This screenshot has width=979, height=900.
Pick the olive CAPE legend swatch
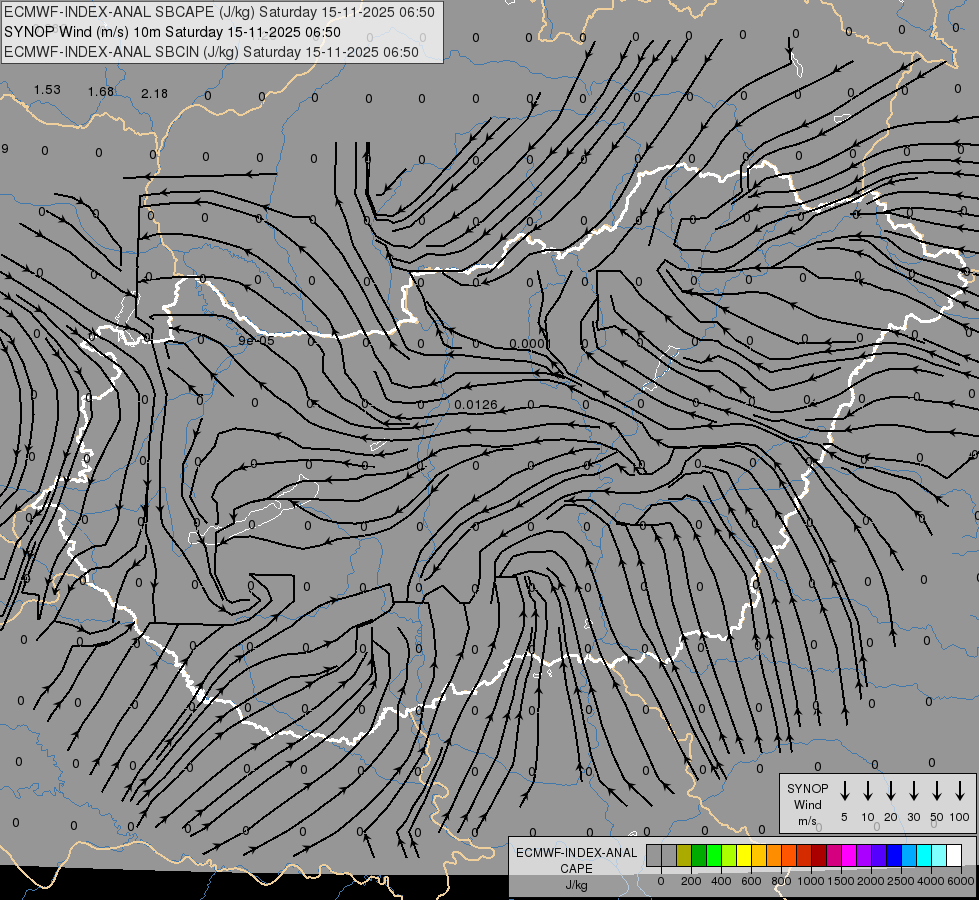coord(684,855)
